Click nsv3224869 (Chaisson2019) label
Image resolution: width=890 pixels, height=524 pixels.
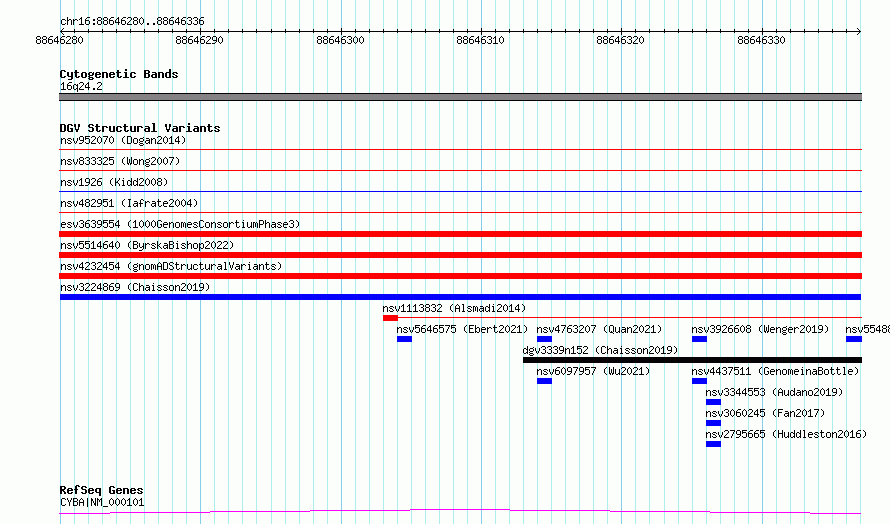point(135,287)
